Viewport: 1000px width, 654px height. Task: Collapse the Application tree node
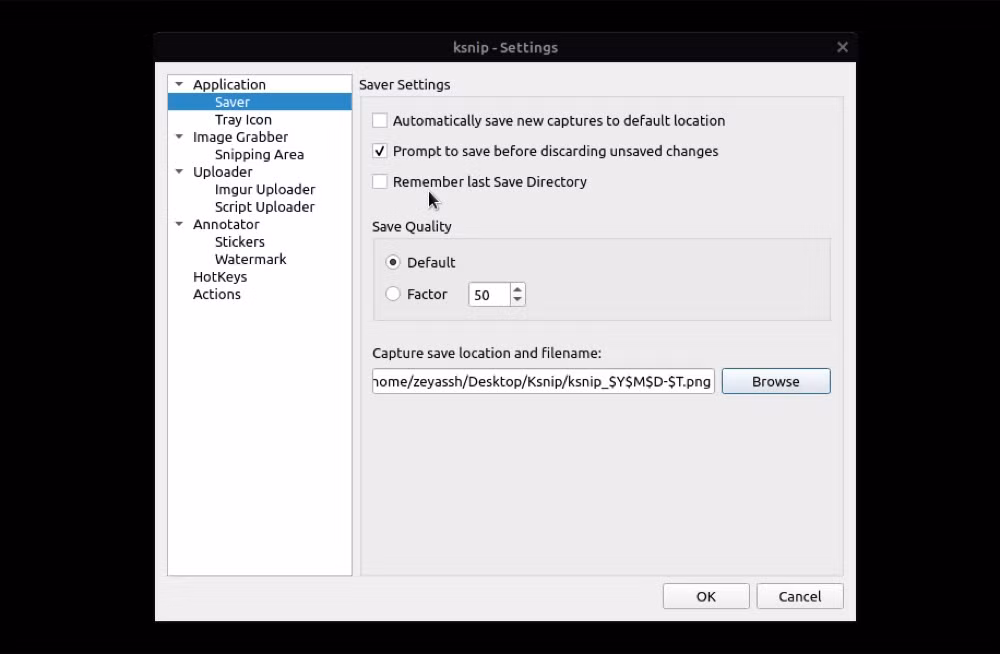pos(179,84)
